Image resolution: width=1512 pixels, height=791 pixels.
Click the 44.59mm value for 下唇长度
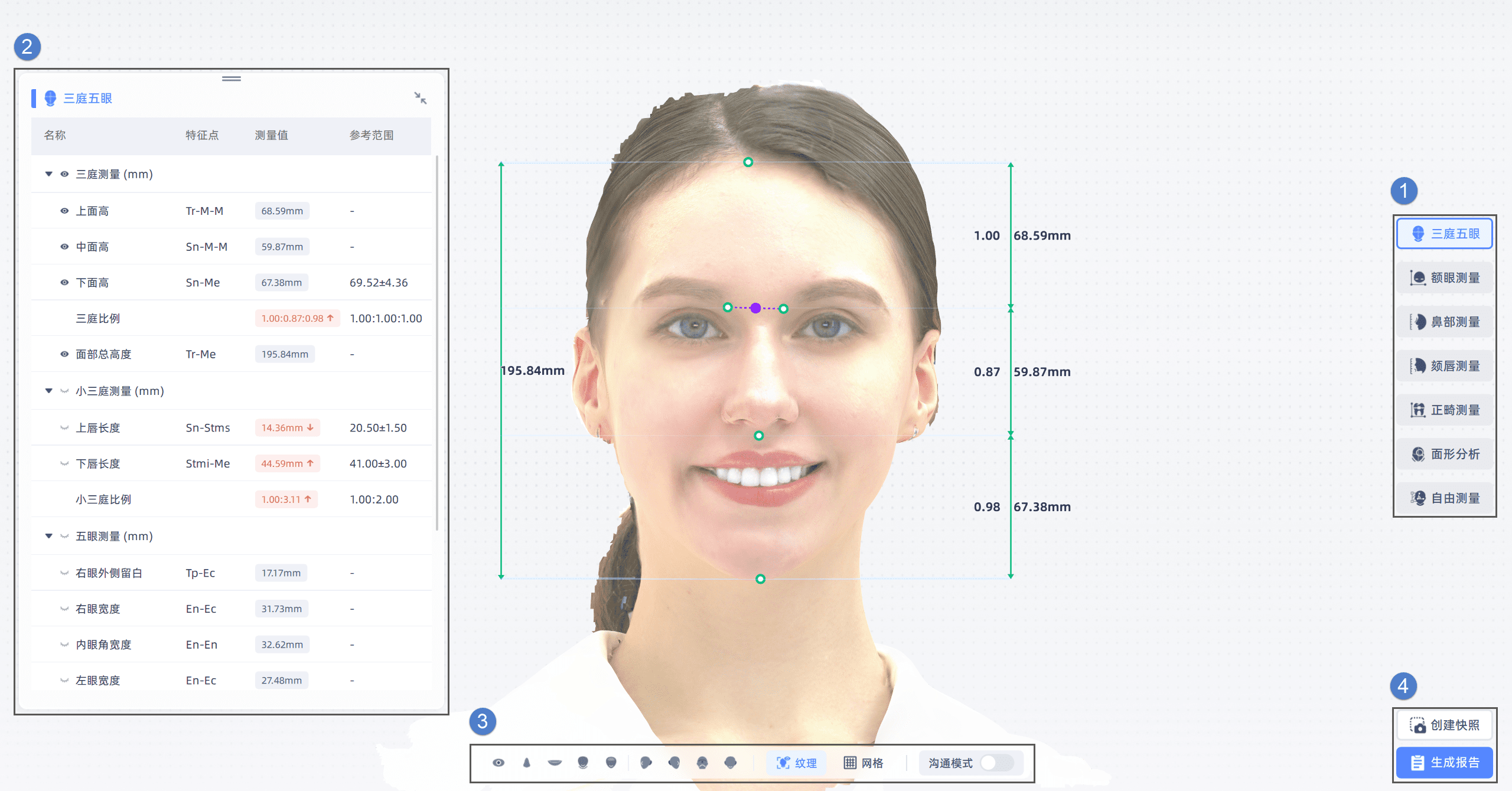coord(288,463)
